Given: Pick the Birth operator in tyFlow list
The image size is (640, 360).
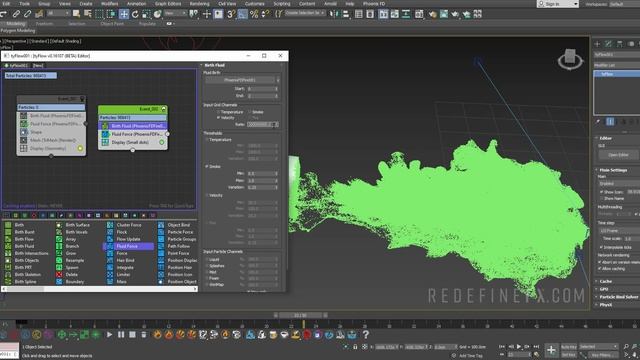Looking at the screenshot, I should (x=19, y=225).
